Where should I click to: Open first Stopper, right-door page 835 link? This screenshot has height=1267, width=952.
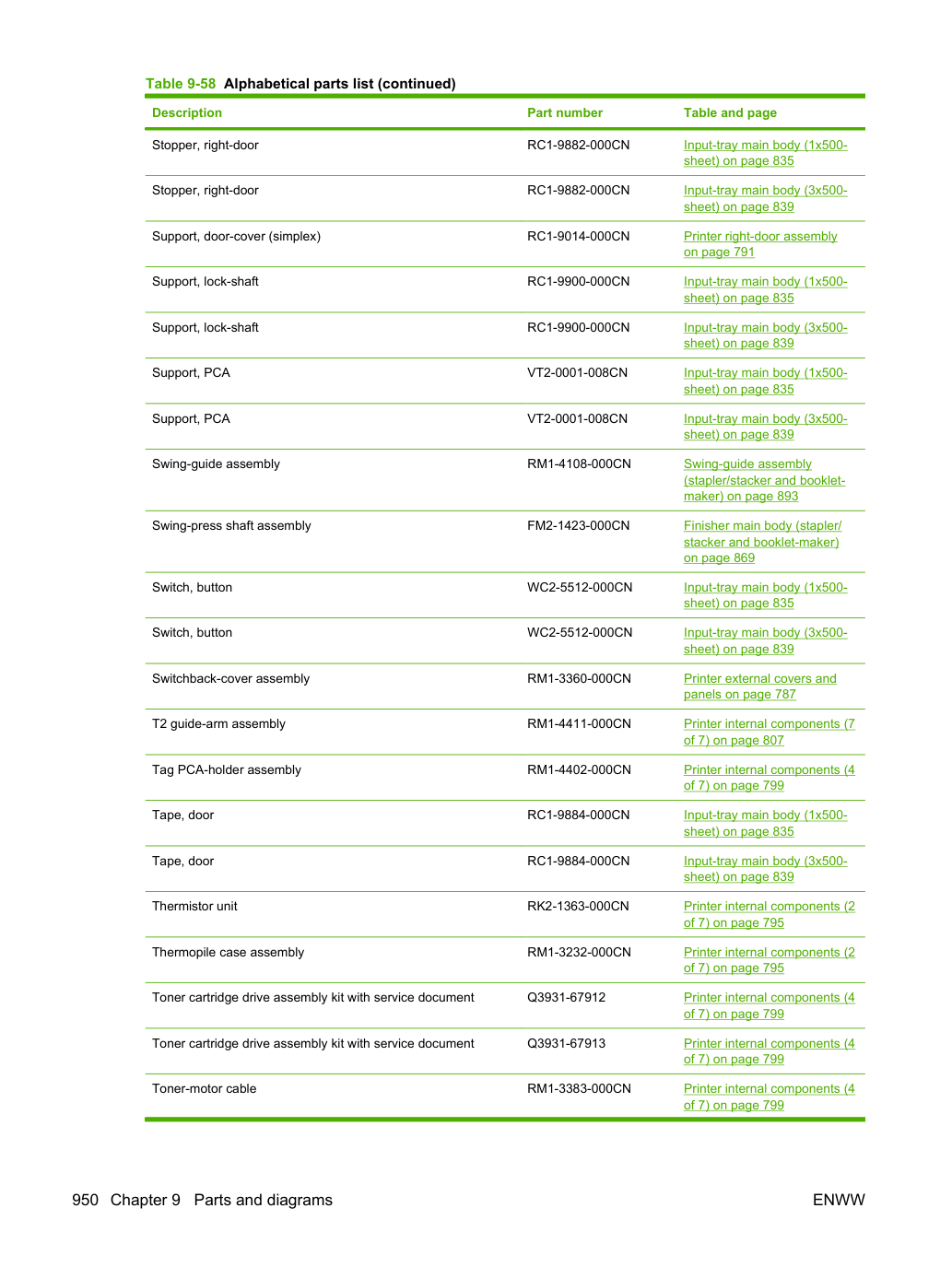pos(766,153)
